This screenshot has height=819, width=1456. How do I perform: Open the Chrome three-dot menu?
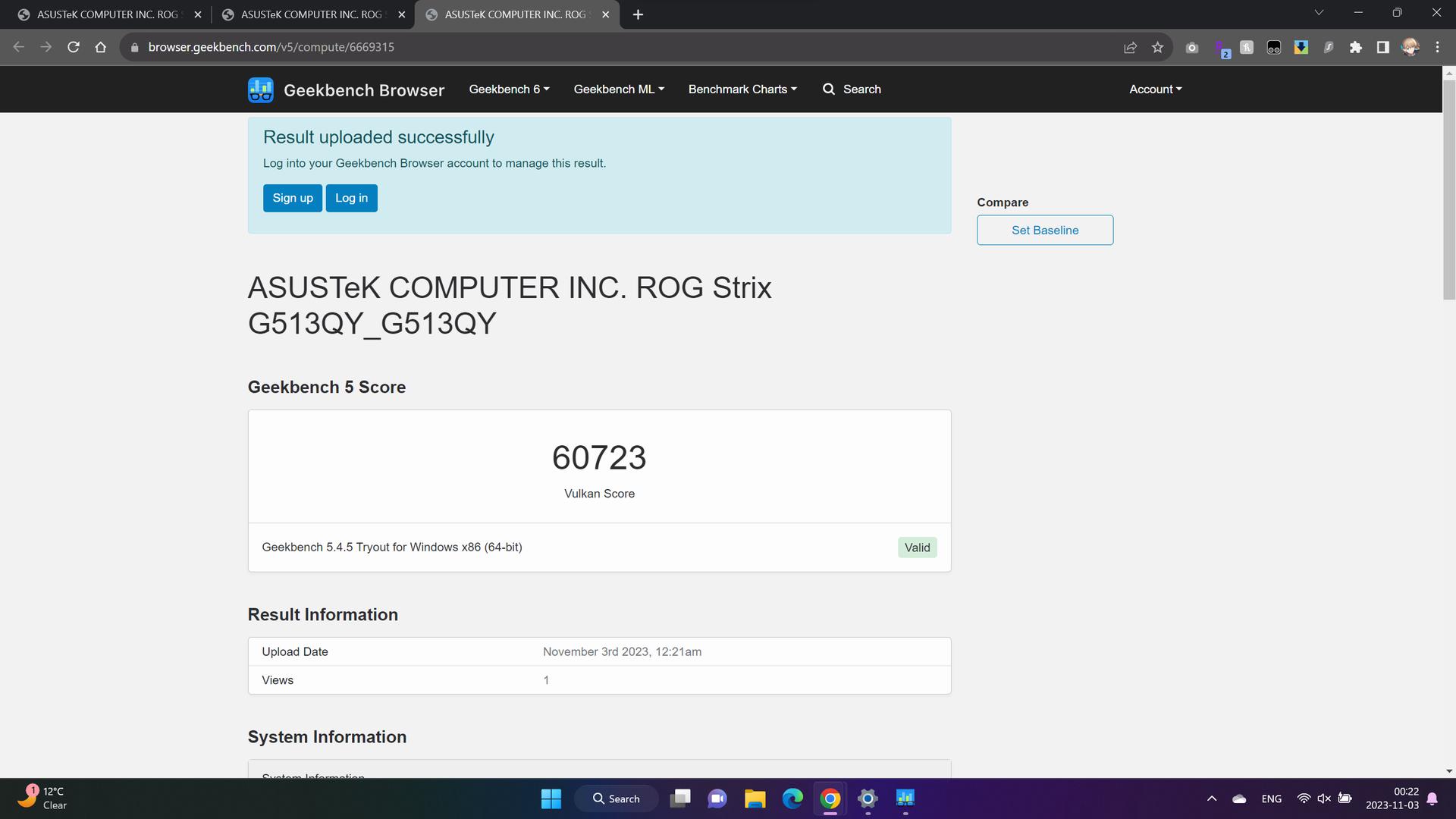[1437, 47]
